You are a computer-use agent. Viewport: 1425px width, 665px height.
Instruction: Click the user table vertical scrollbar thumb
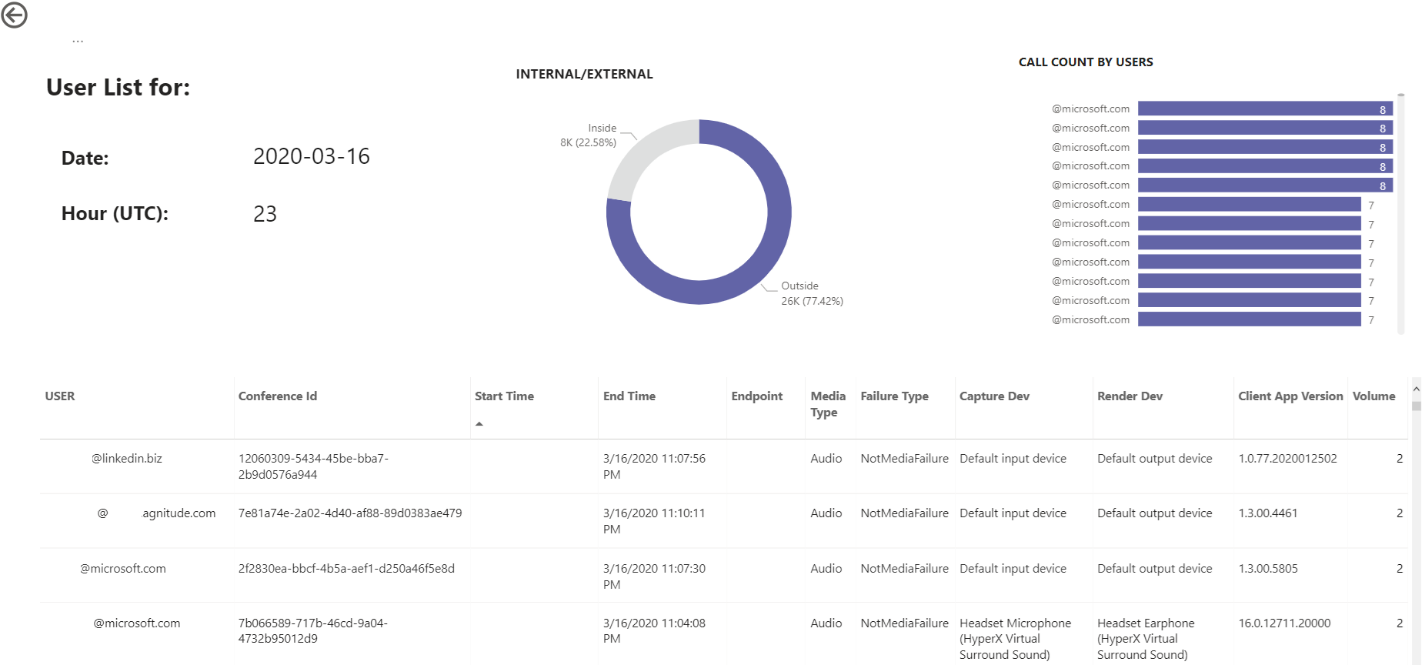tap(1416, 405)
